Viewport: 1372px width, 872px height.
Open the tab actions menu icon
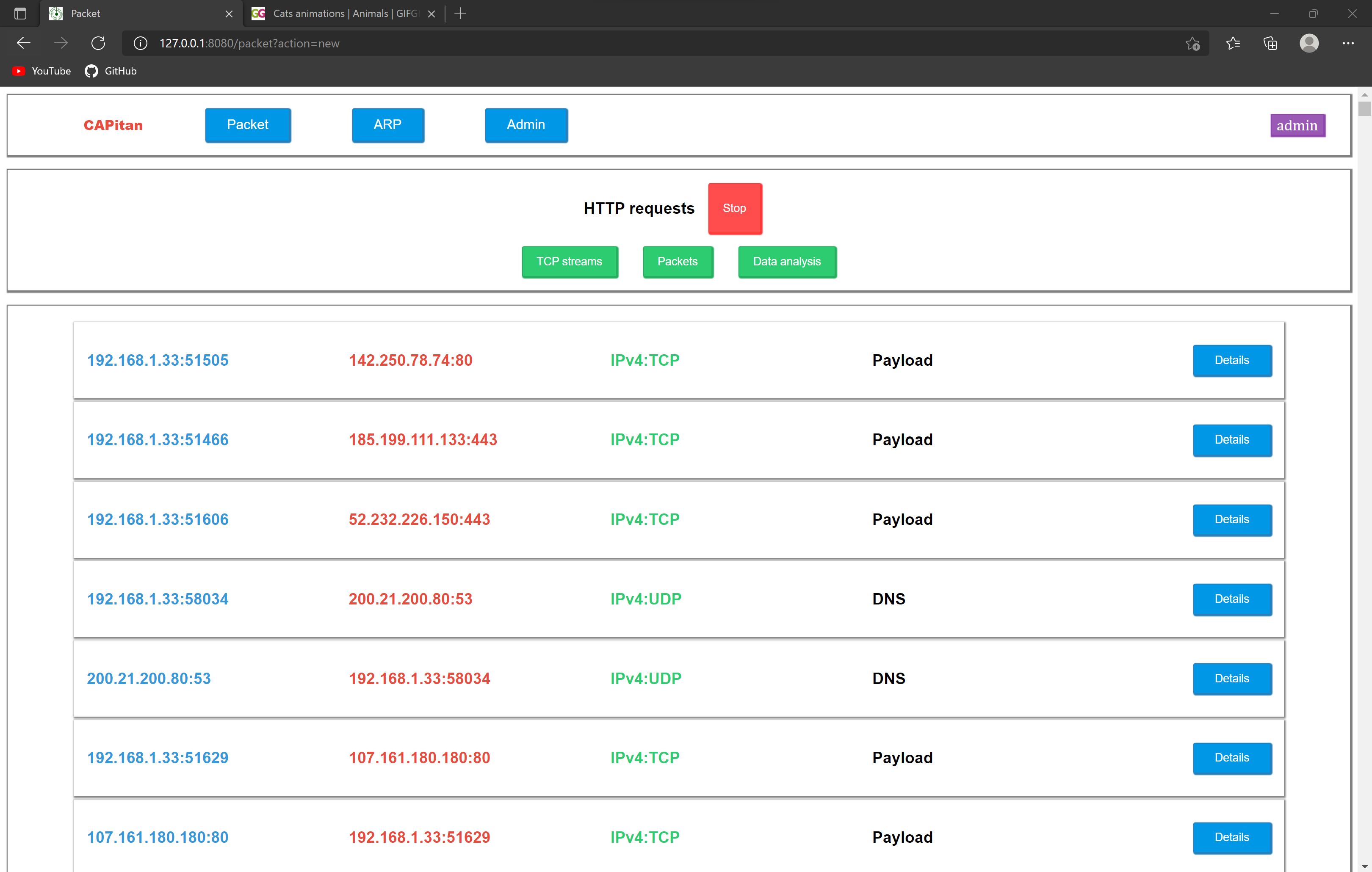point(20,13)
